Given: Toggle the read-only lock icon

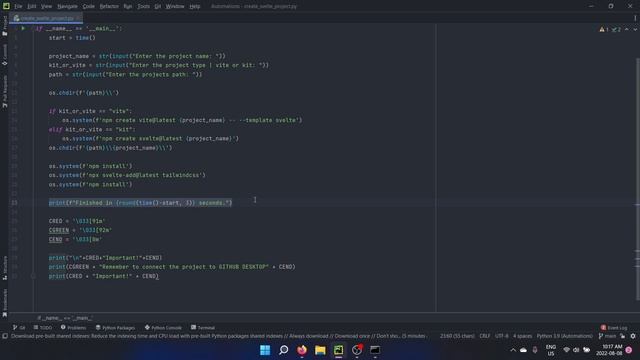Looking at the screenshot, I should (x=622, y=336).
